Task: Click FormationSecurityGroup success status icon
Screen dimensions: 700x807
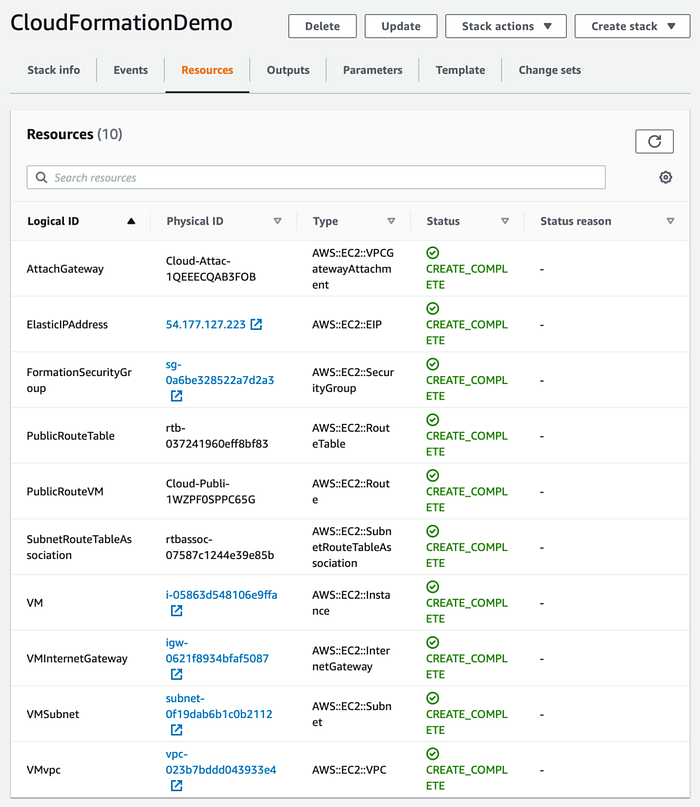Action: tap(433, 364)
